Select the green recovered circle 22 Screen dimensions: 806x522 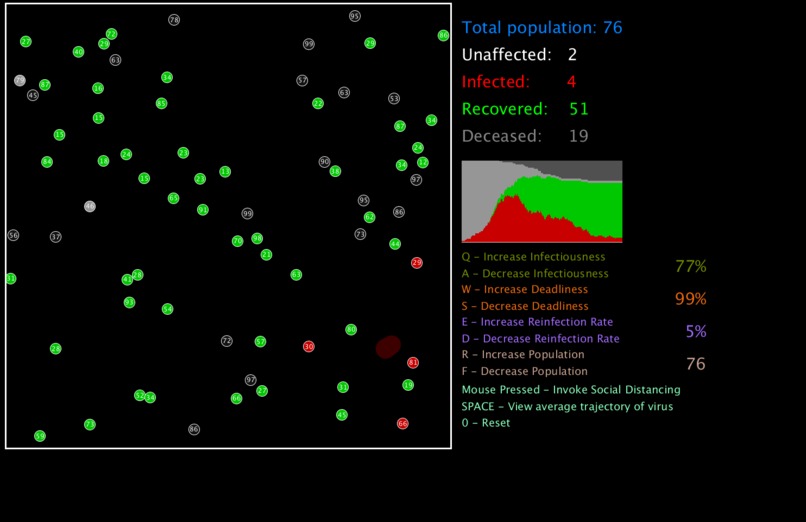[x=318, y=104]
